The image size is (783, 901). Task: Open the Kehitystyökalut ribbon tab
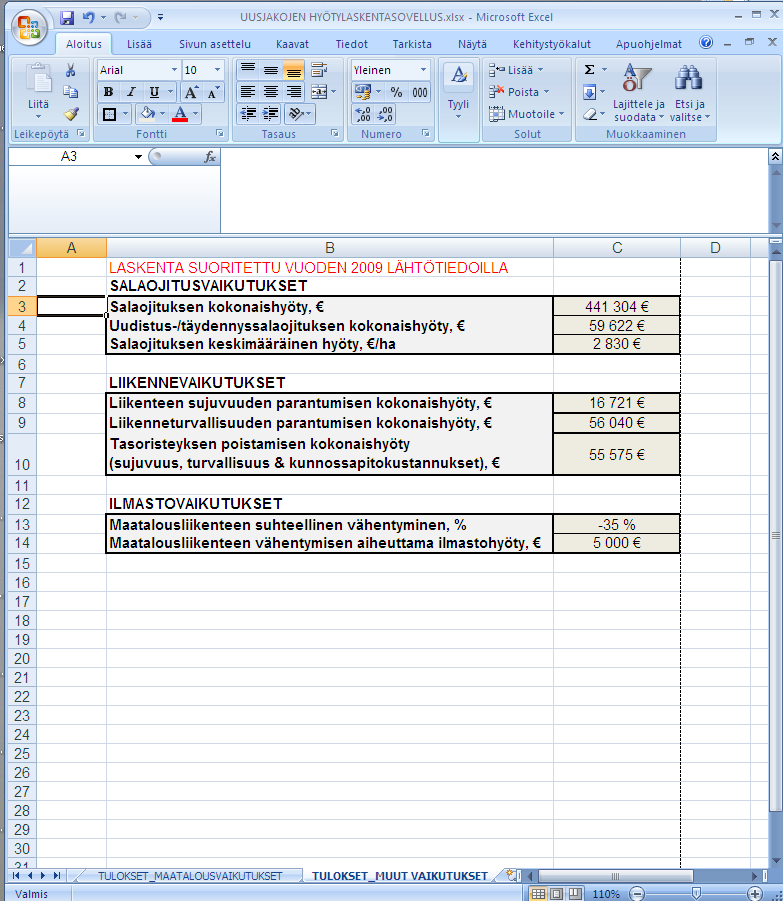(x=551, y=44)
